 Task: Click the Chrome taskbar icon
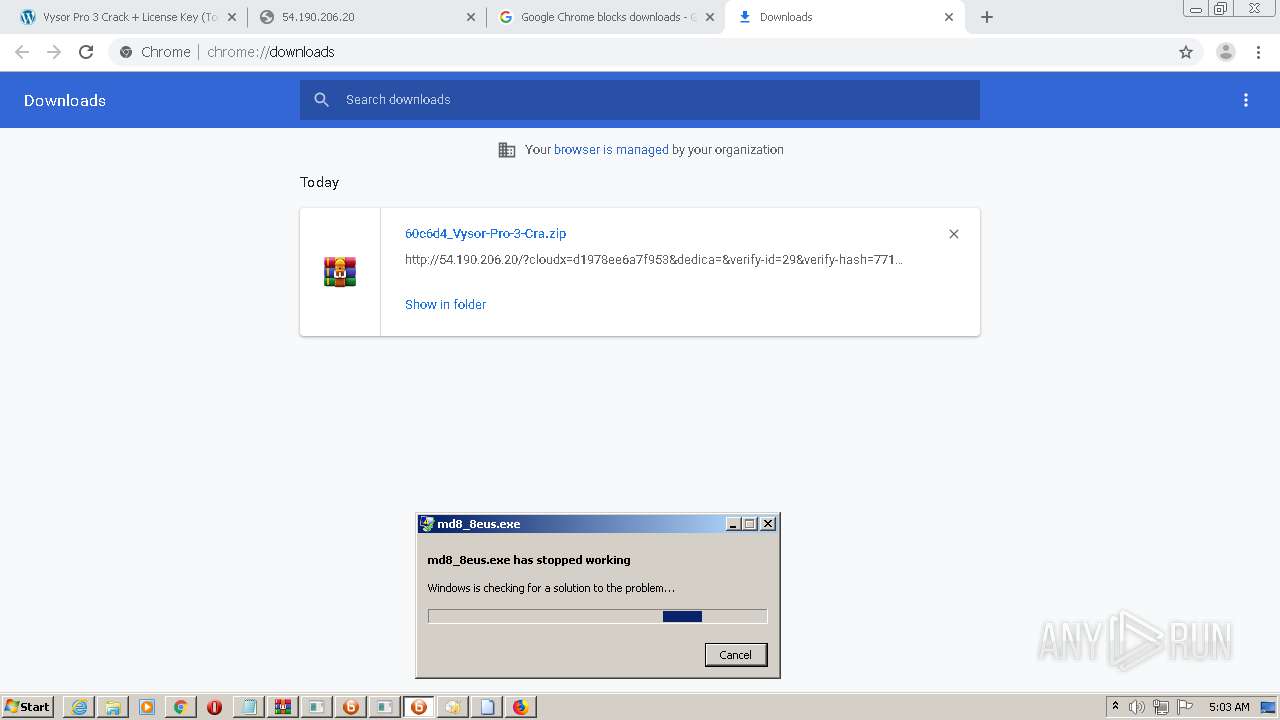[x=181, y=707]
